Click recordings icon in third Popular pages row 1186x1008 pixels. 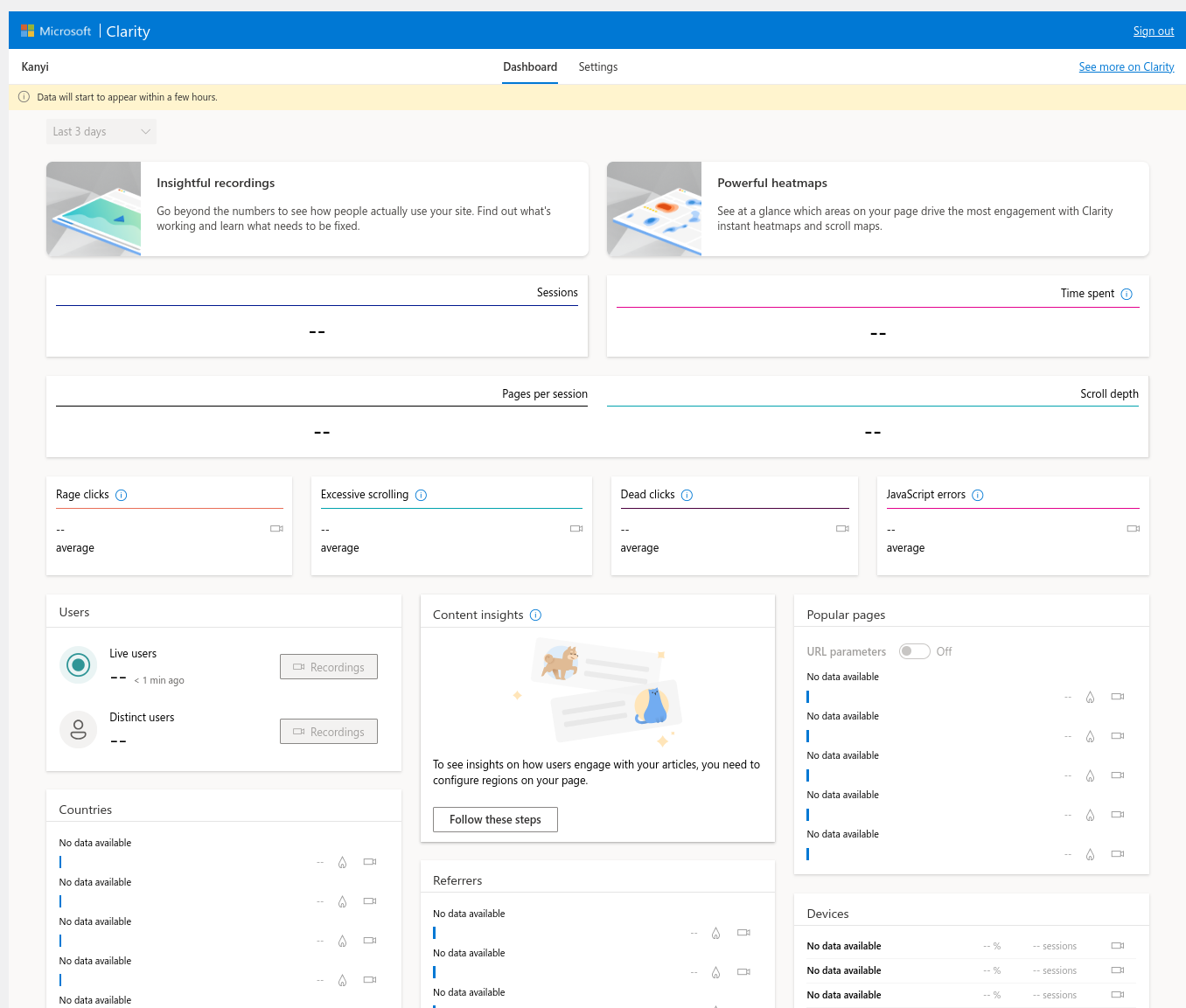pyautogui.click(x=1118, y=775)
